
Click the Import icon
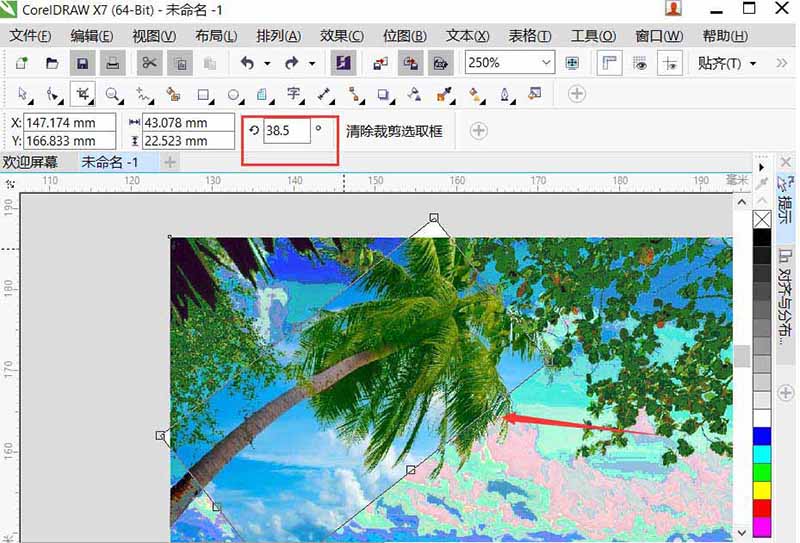click(380, 63)
